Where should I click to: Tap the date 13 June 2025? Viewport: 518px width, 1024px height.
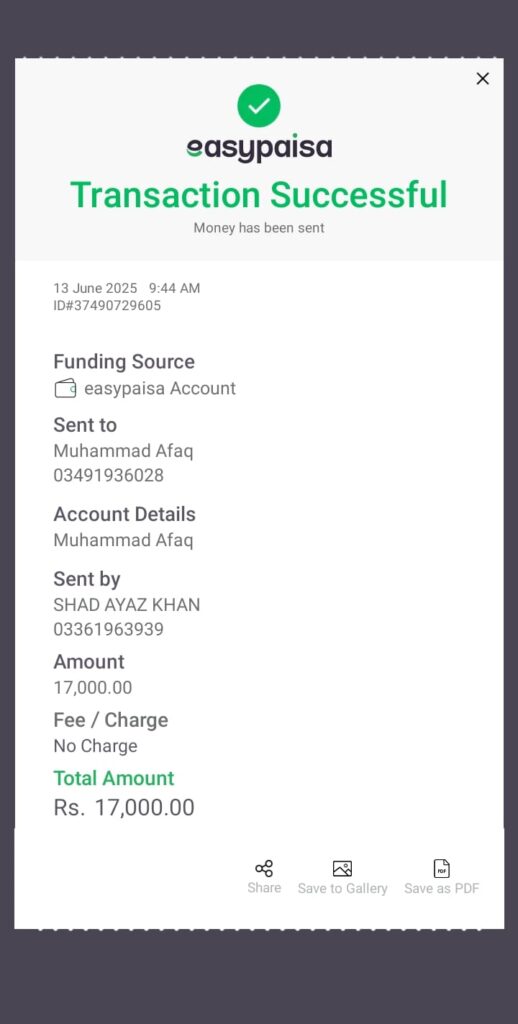(95, 288)
